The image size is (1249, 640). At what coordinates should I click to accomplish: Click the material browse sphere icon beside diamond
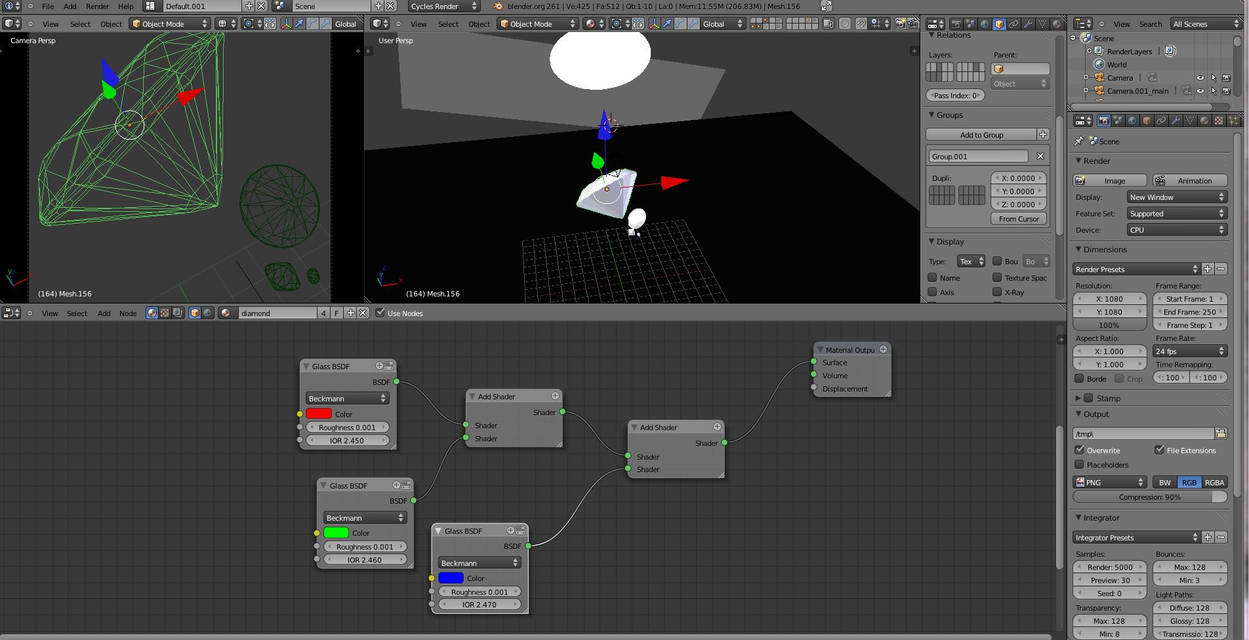[x=227, y=313]
